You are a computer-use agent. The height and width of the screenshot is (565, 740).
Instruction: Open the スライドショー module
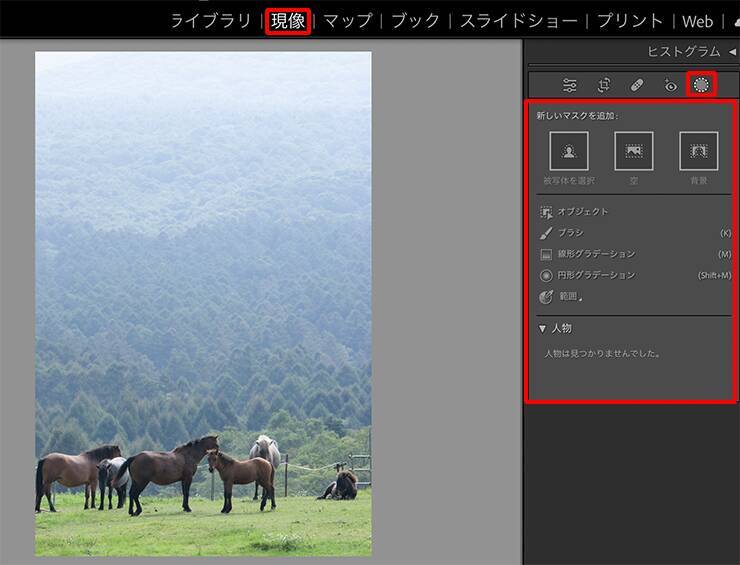click(x=519, y=21)
